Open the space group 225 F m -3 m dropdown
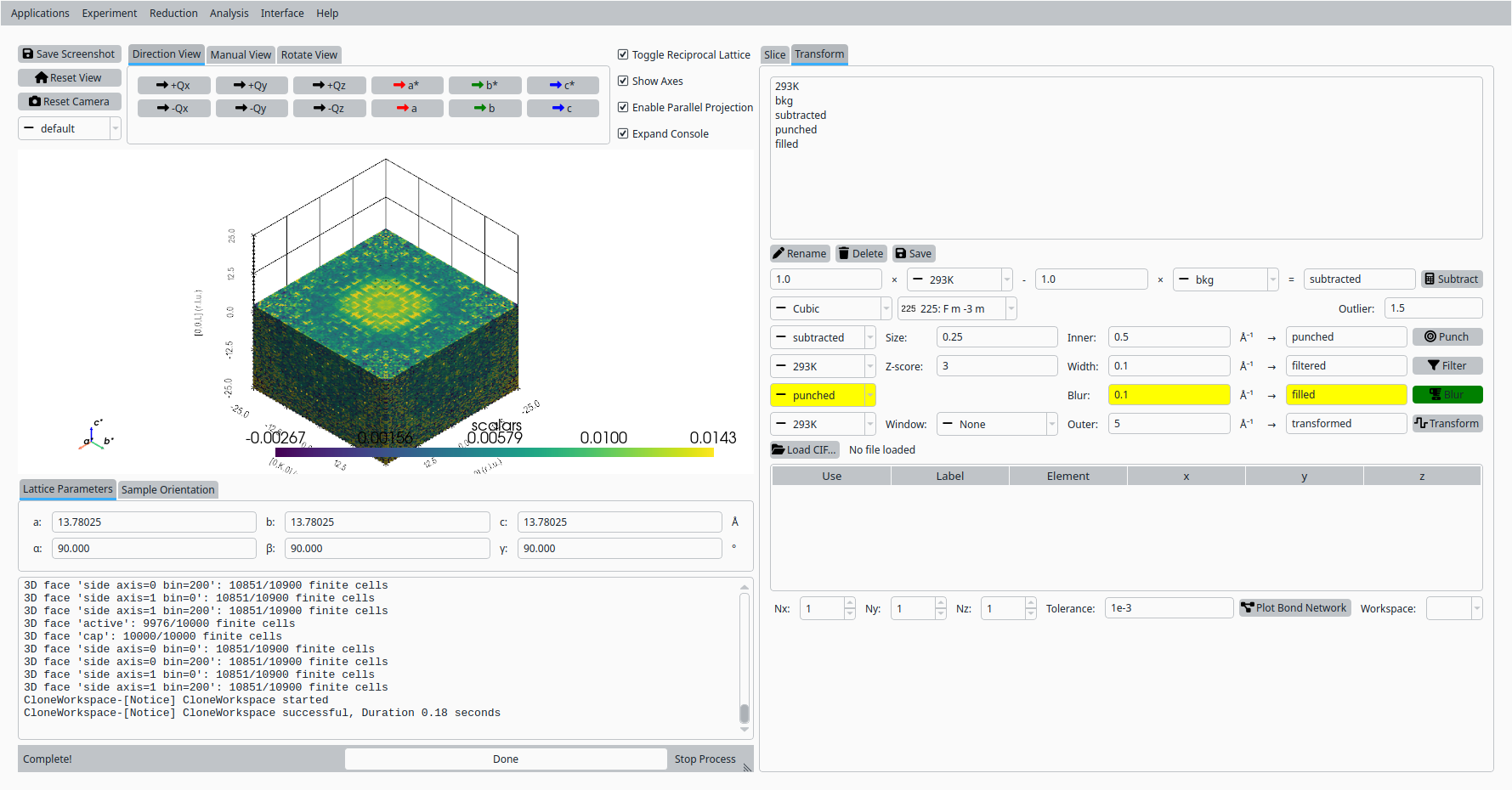 click(957, 308)
